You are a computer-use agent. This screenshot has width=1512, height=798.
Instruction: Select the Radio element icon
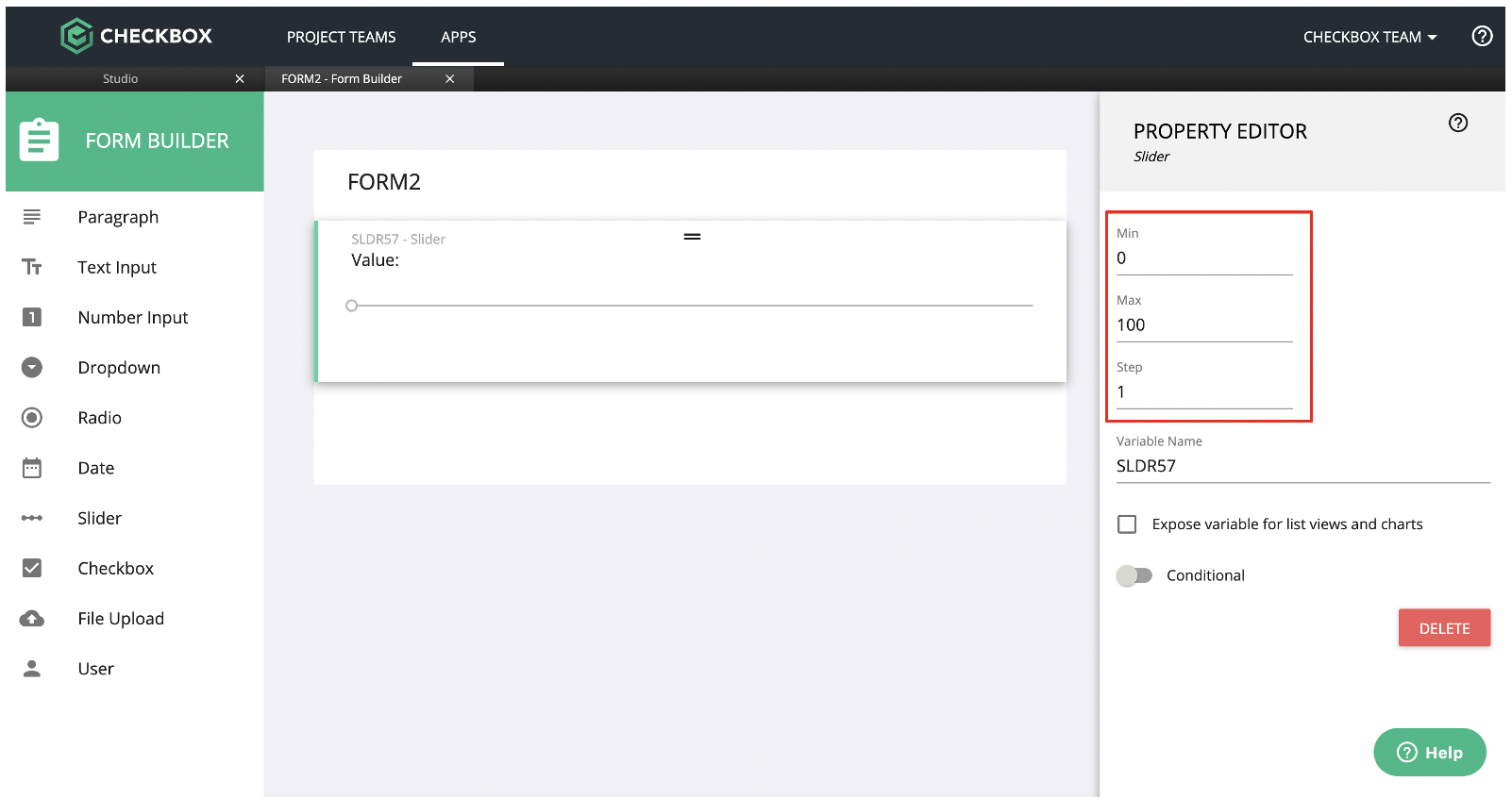pyautogui.click(x=32, y=417)
